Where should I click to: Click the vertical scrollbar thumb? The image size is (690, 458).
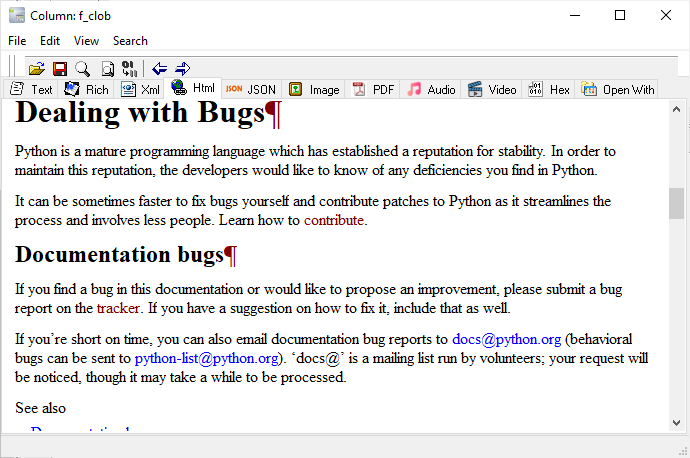[676, 203]
